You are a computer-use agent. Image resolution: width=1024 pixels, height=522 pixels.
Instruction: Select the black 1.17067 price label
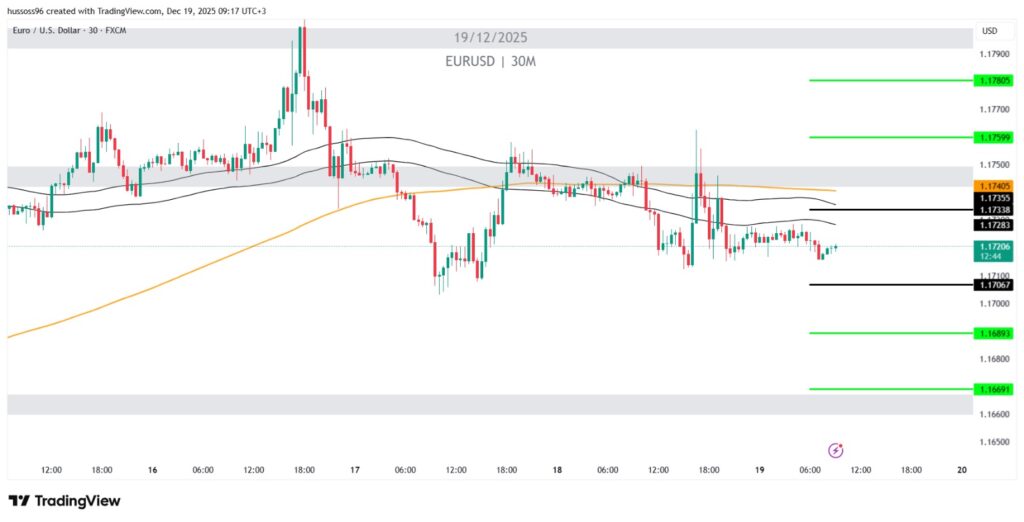point(994,285)
